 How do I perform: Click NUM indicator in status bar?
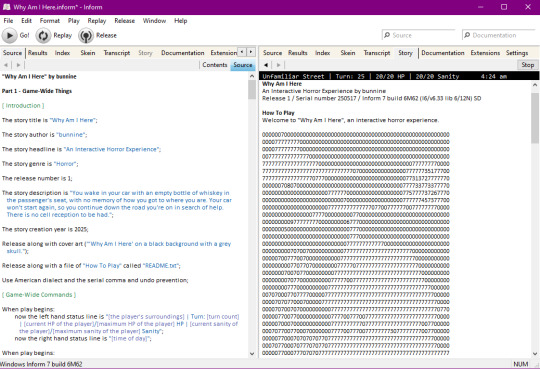pyautogui.click(x=520, y=364)
